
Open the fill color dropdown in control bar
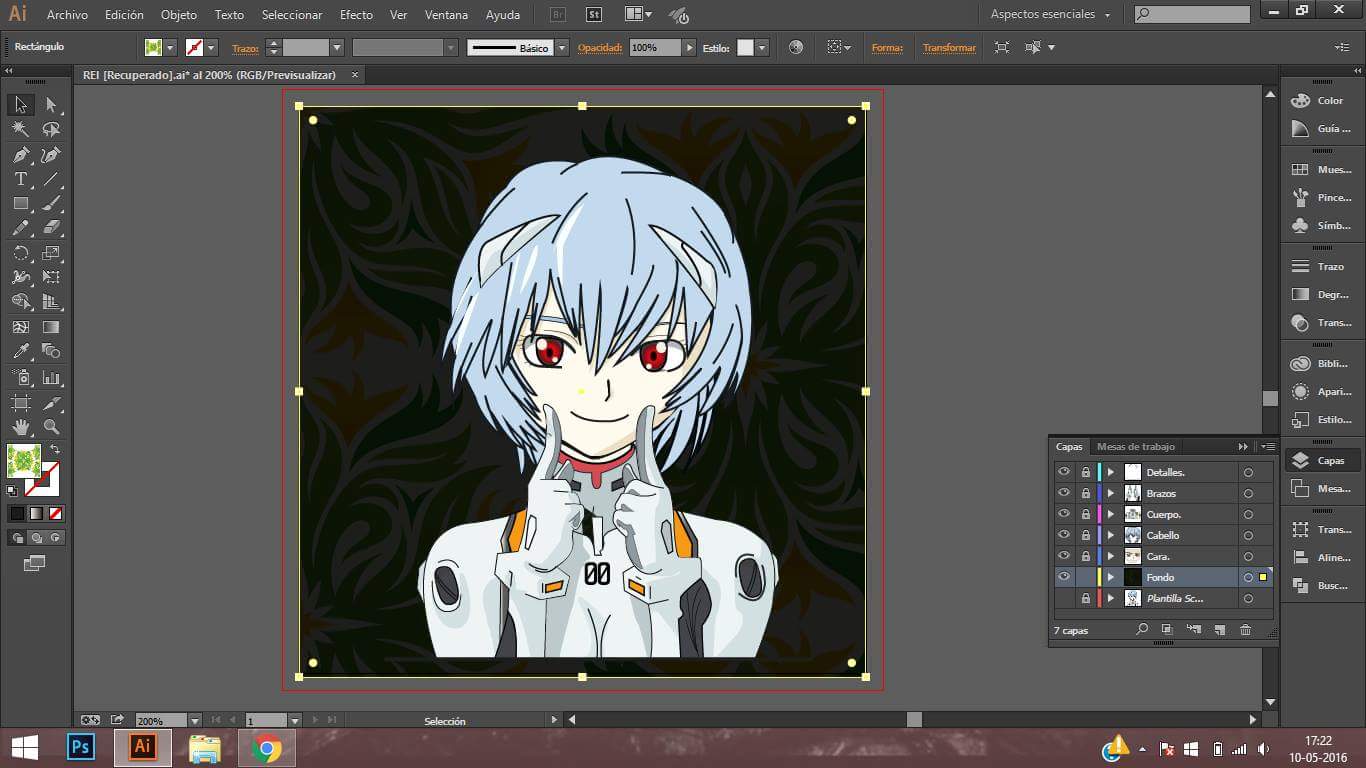coord(171,47)
